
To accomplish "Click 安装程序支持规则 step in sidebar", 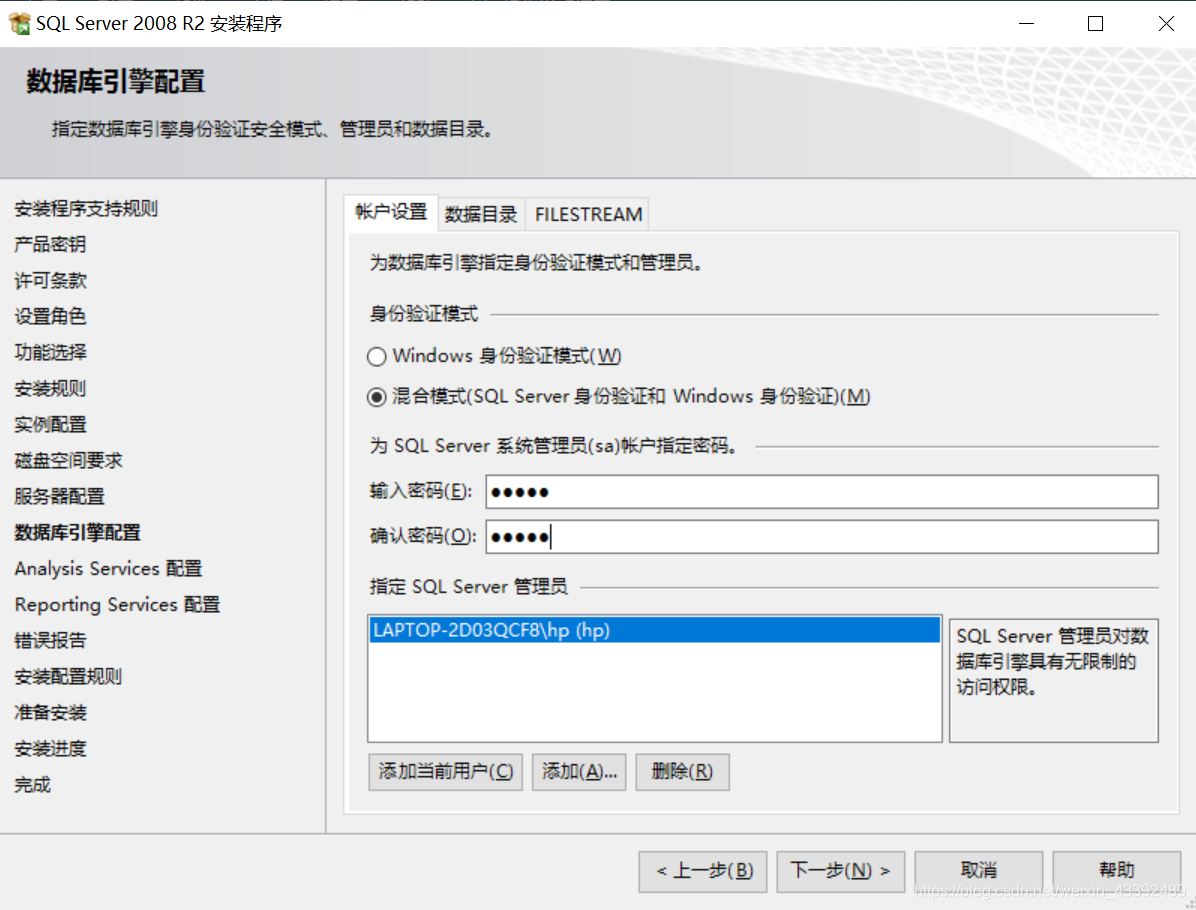I will (85, 208).
